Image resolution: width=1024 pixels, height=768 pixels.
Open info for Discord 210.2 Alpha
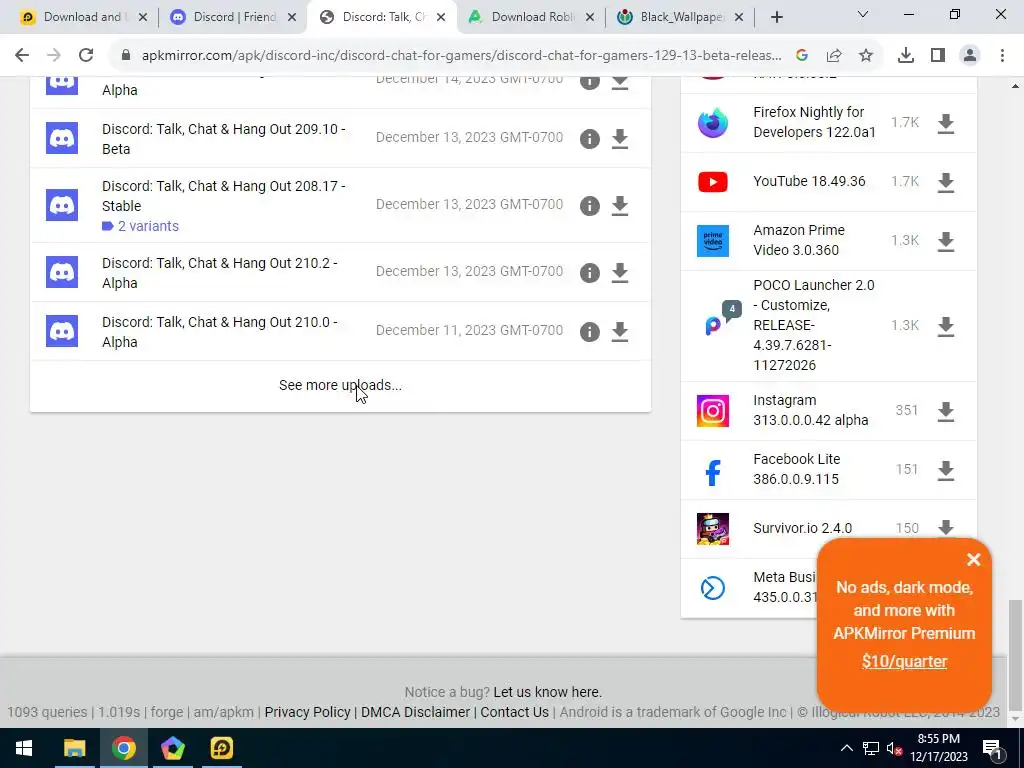click(589, 273)
